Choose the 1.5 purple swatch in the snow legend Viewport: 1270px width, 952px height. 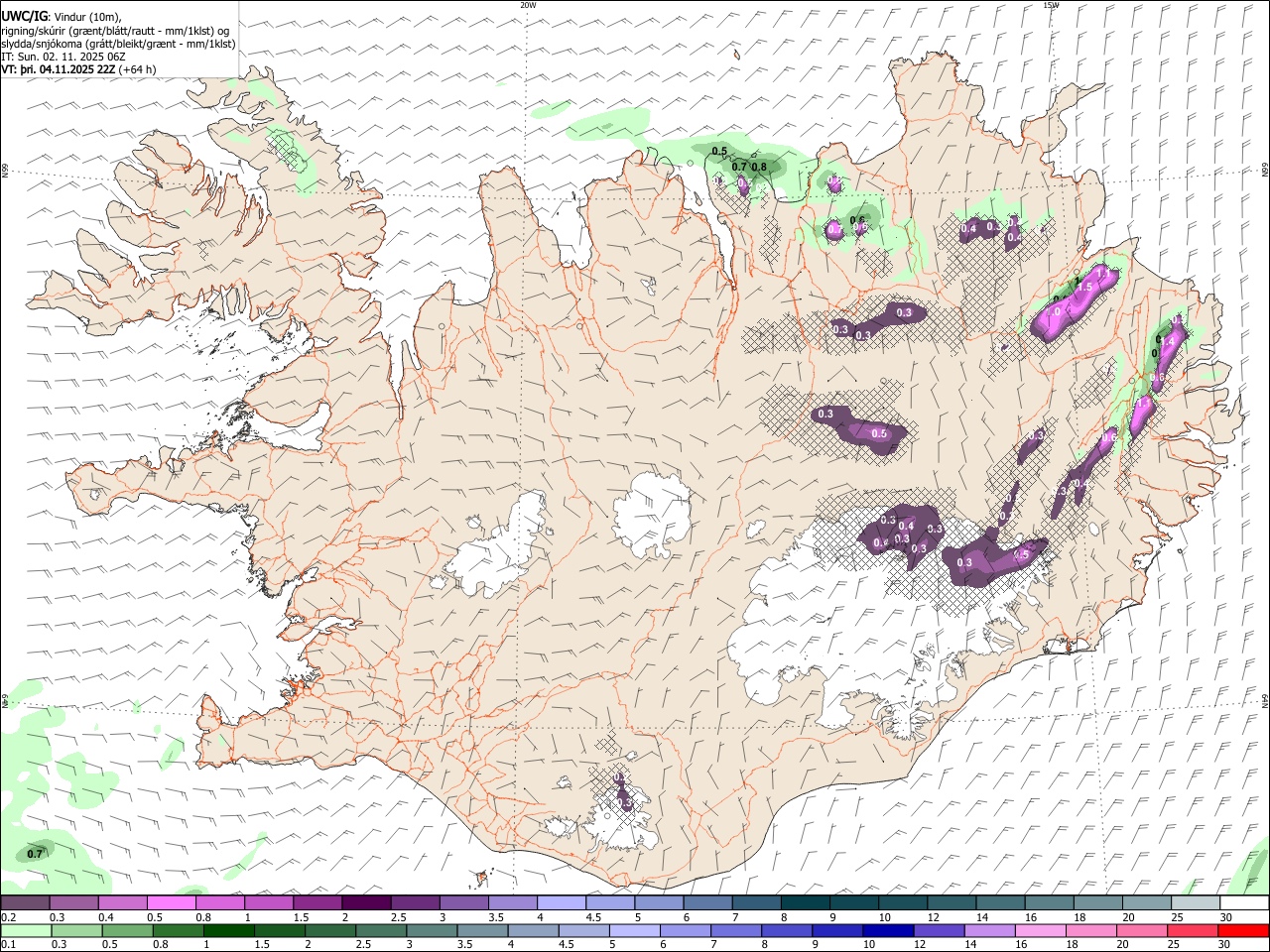click(317, 903)
